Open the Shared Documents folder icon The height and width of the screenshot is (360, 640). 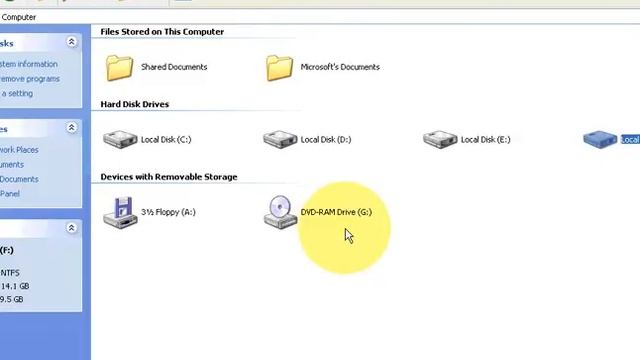coord(120,67)
